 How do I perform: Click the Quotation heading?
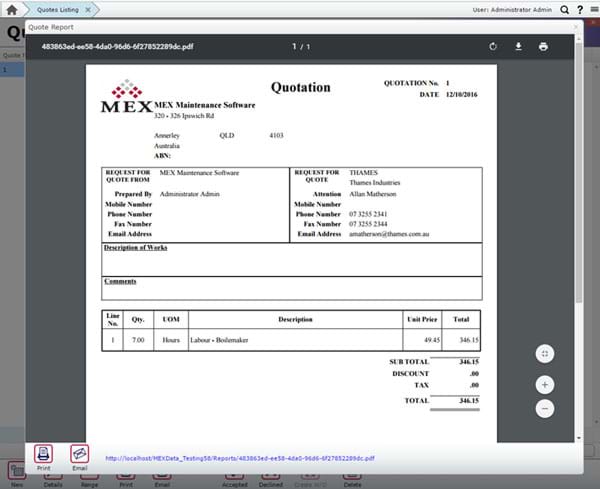pyautogui.click(x=300, y=87)
